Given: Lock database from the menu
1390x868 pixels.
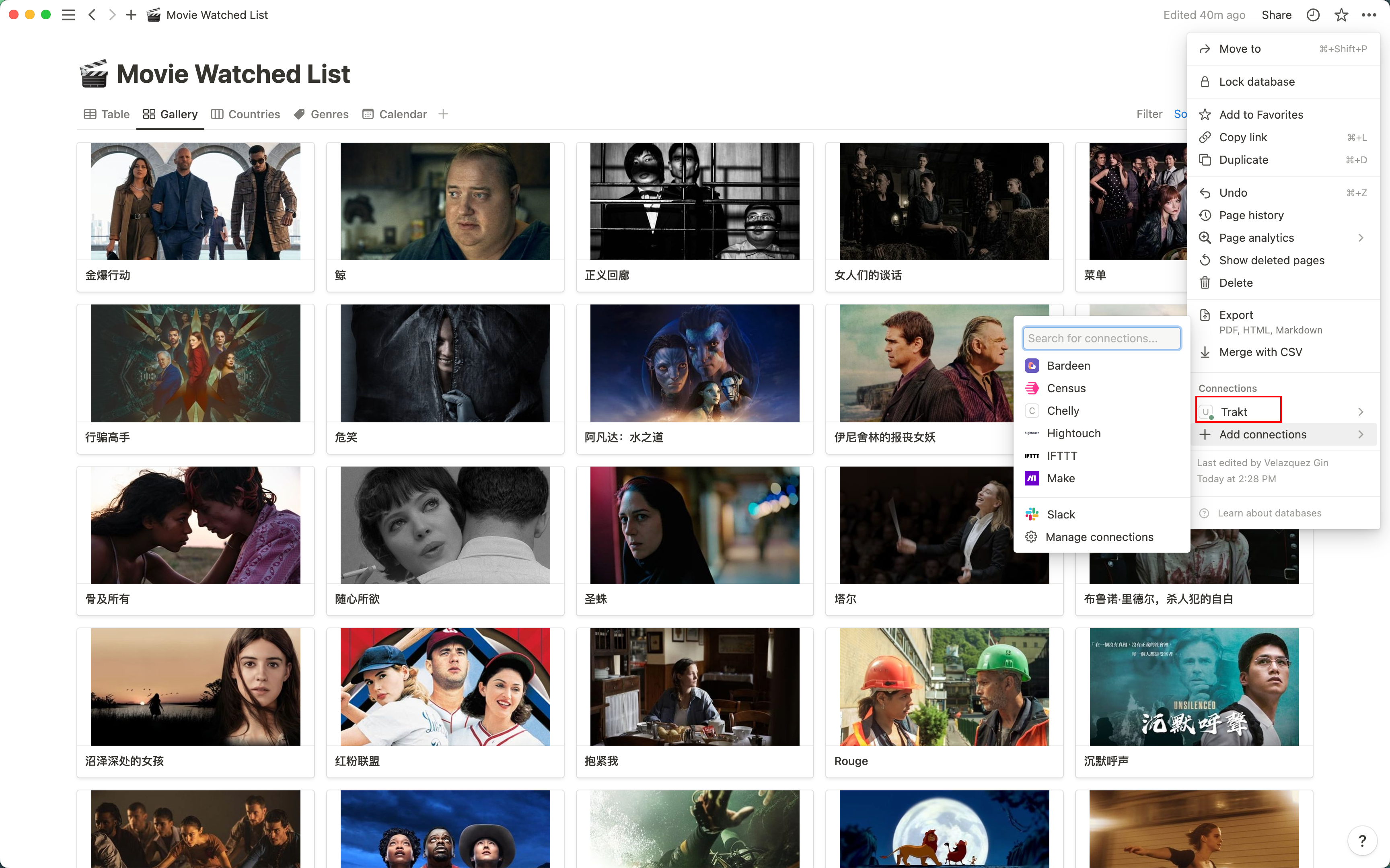Looking at the screenshot, I should click(1256, 82).
